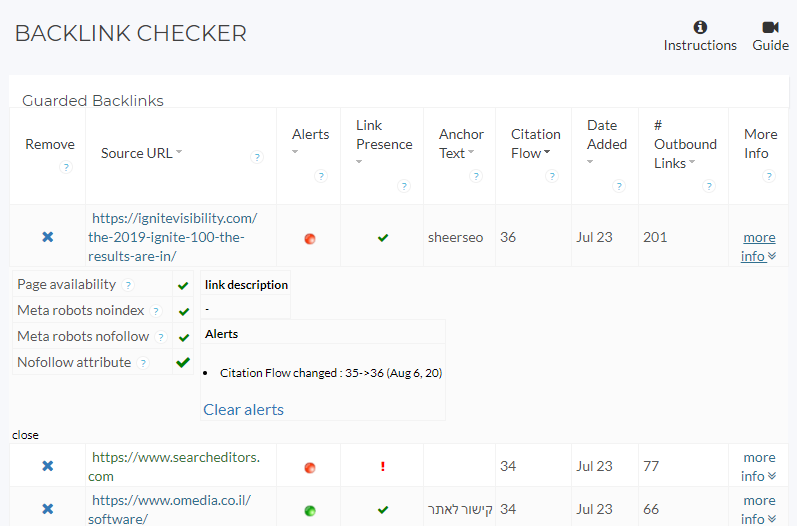Select the 'link description' header cell
797x526 pixels.
point(246,285)
